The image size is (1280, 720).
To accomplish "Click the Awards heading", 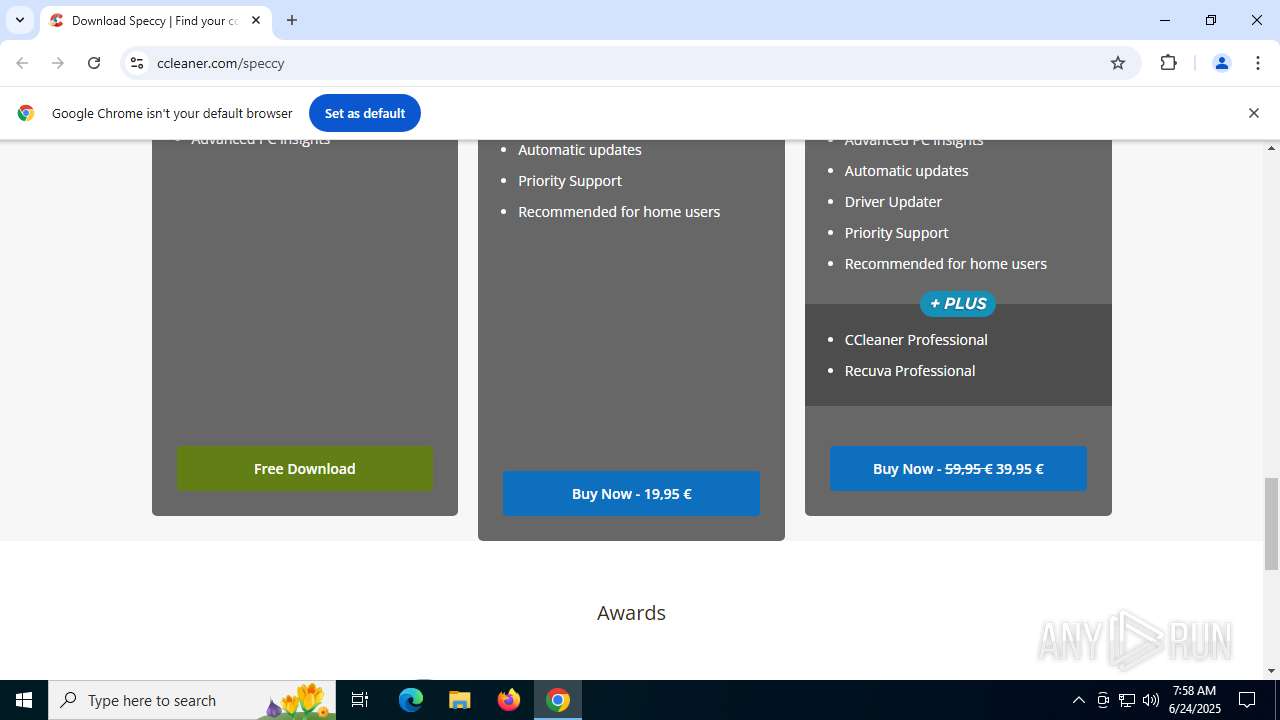I will point(631,613).
